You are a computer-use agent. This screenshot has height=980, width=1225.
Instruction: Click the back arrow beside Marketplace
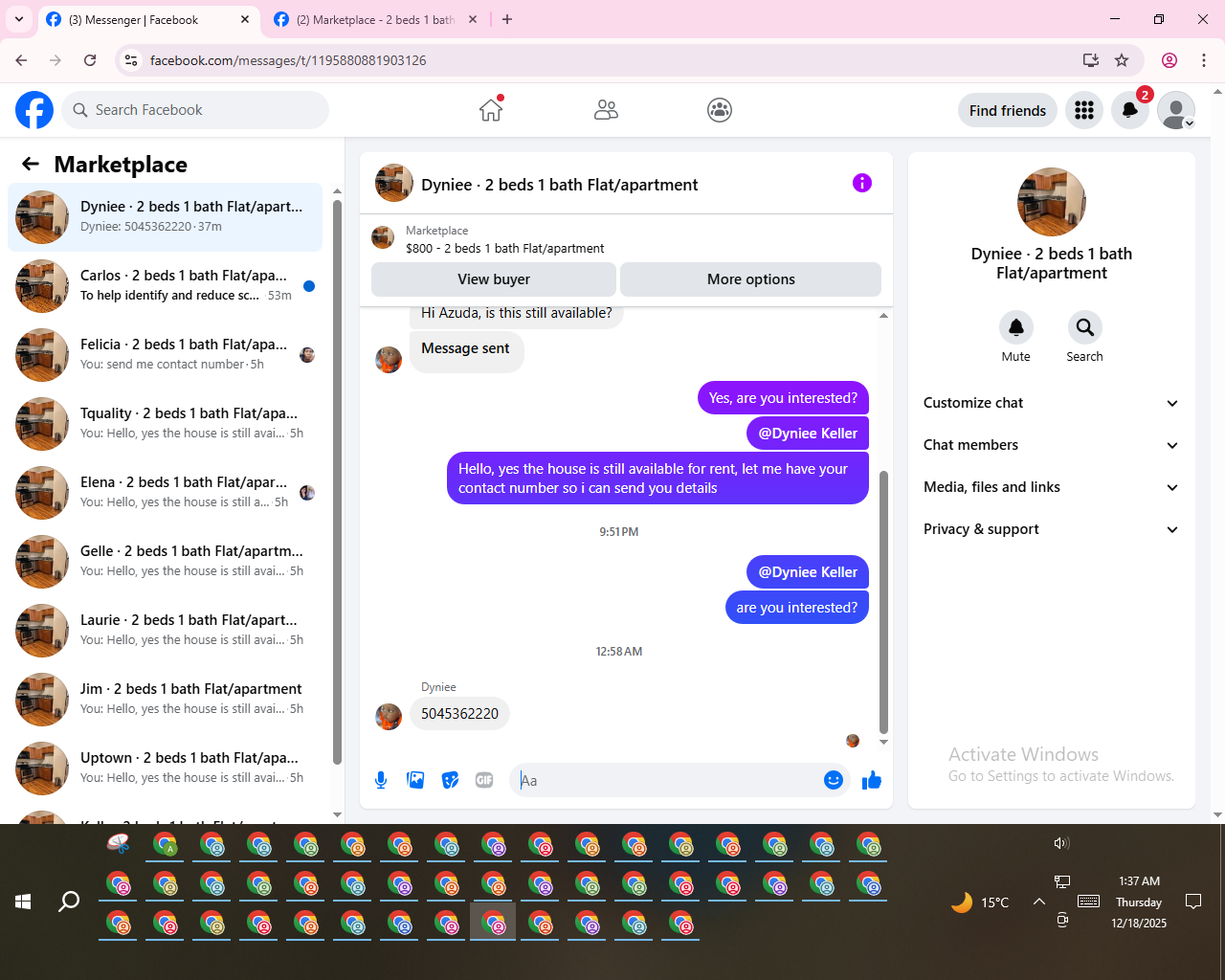coord(31,164)
